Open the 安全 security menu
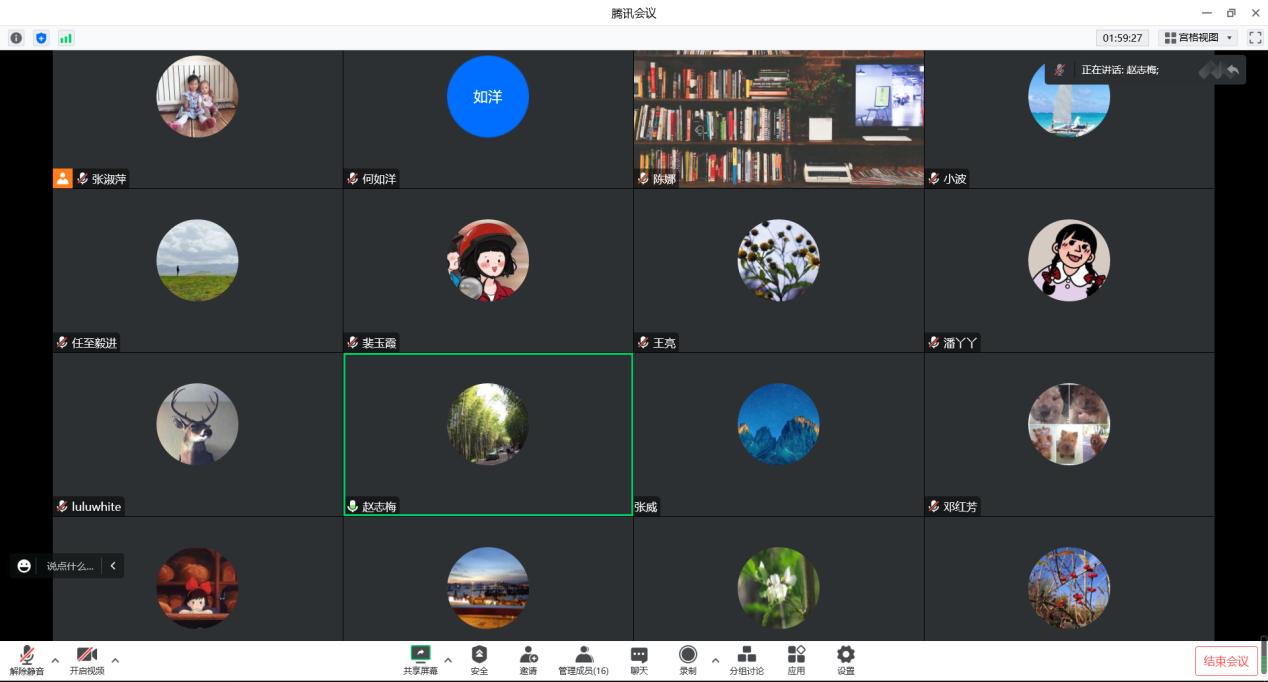Screen dimensions: 1268x682 pyautogui.click(x=479, y=660)
